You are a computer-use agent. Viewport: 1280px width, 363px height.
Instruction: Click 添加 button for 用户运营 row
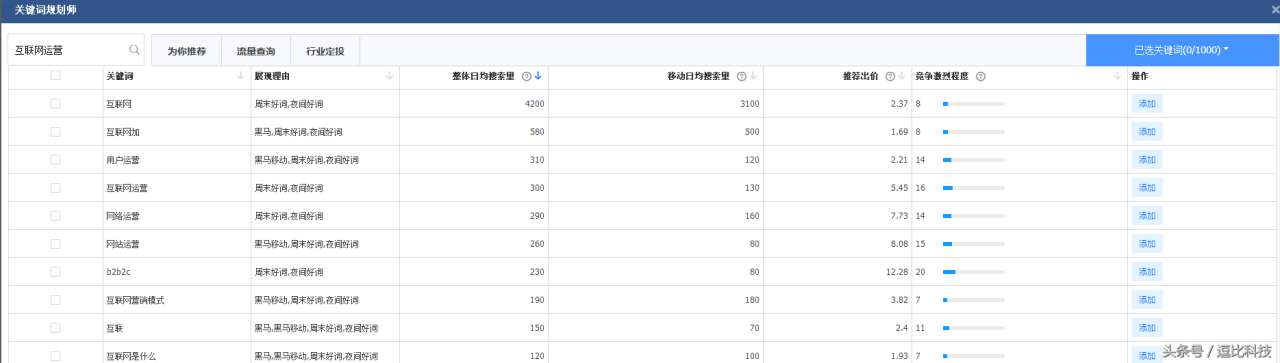(x=1147, y=159)
